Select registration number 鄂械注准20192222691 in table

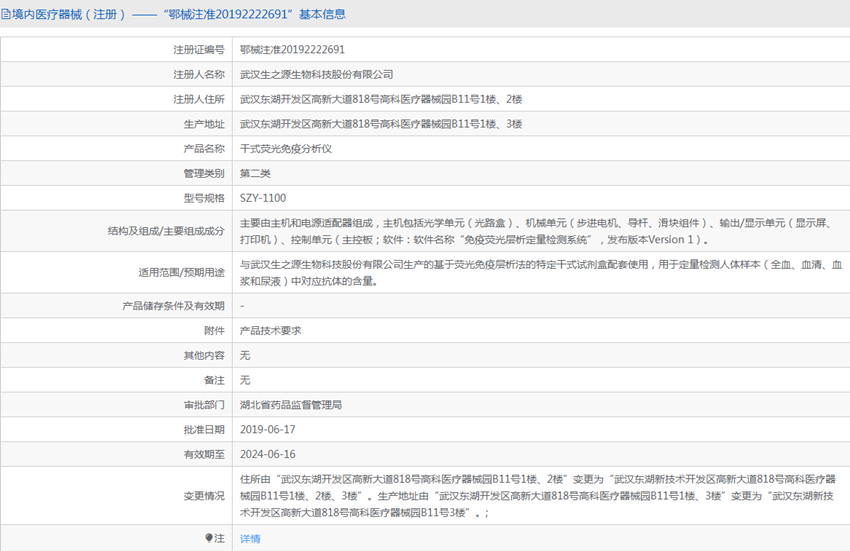292,49
